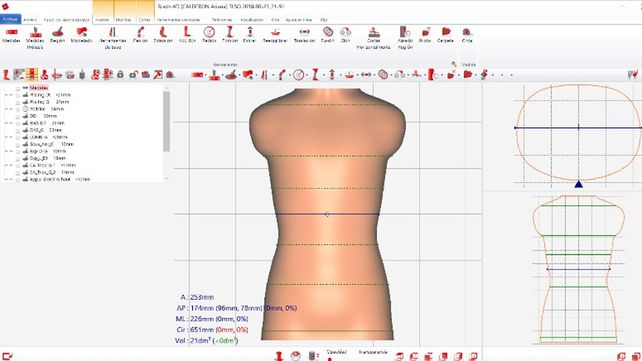
Task: Click the Clon tool in the ribbon
Action: 345,35
